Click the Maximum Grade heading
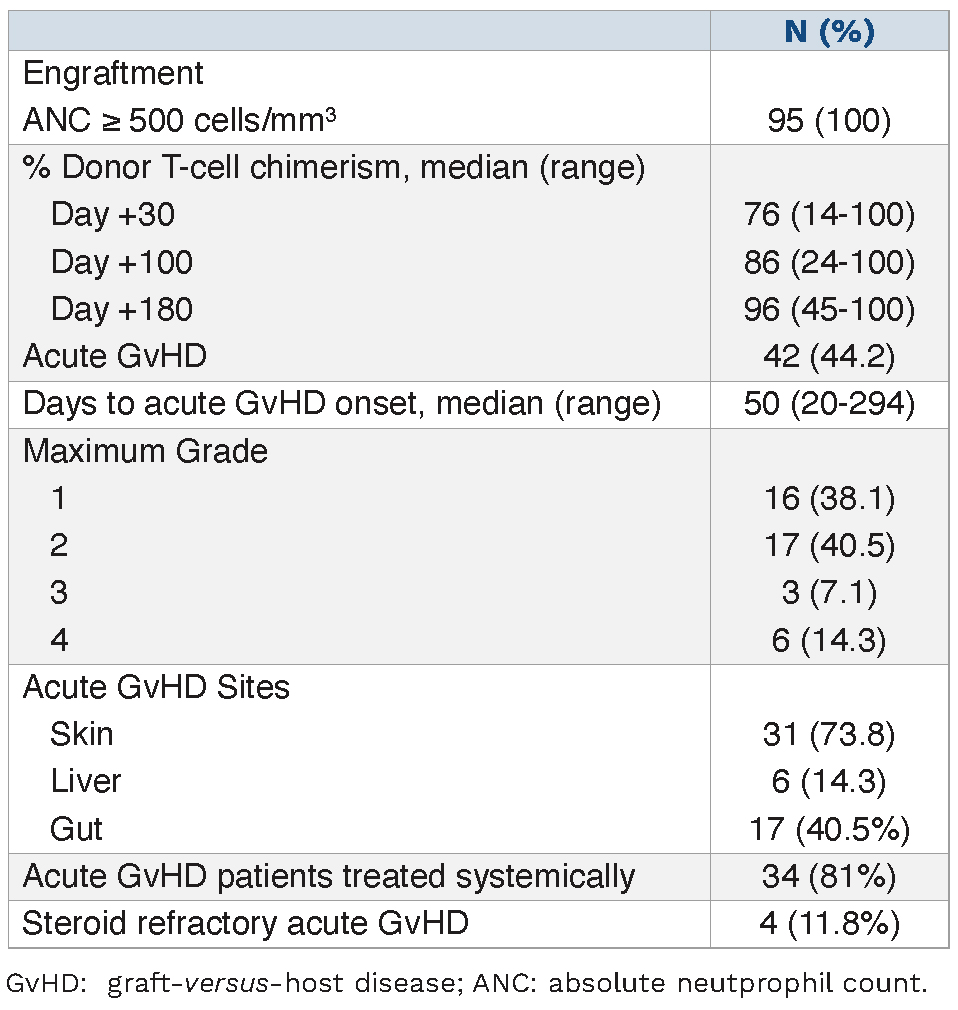The image size is (958, 1010). (145, 451)
